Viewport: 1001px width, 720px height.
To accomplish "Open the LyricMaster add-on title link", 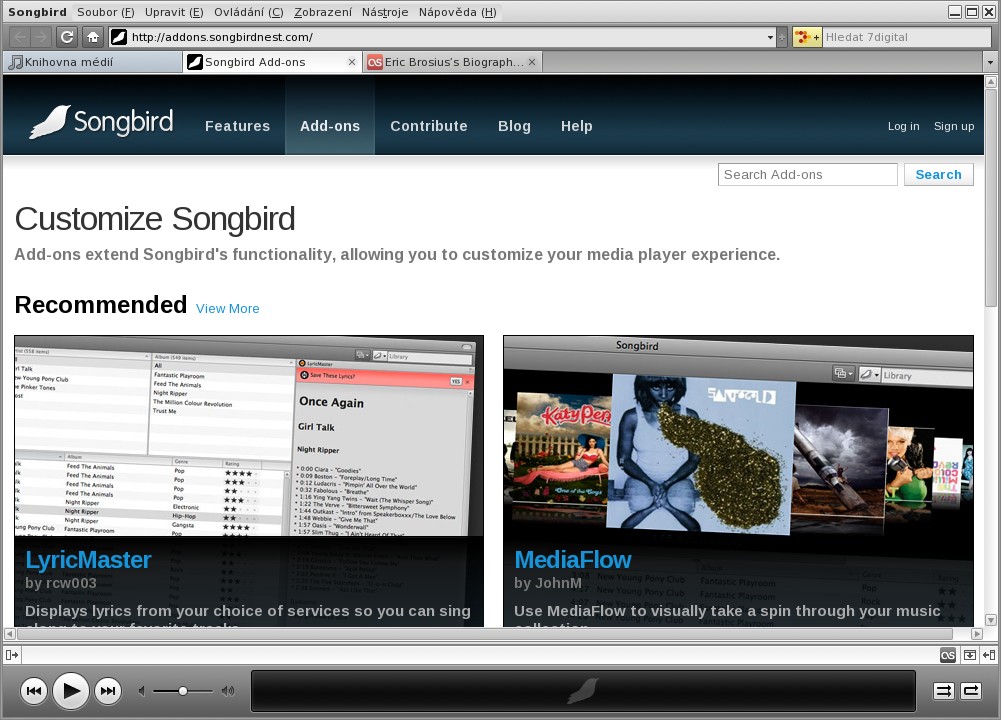I will pyautogui.click(x=88, y=560).
